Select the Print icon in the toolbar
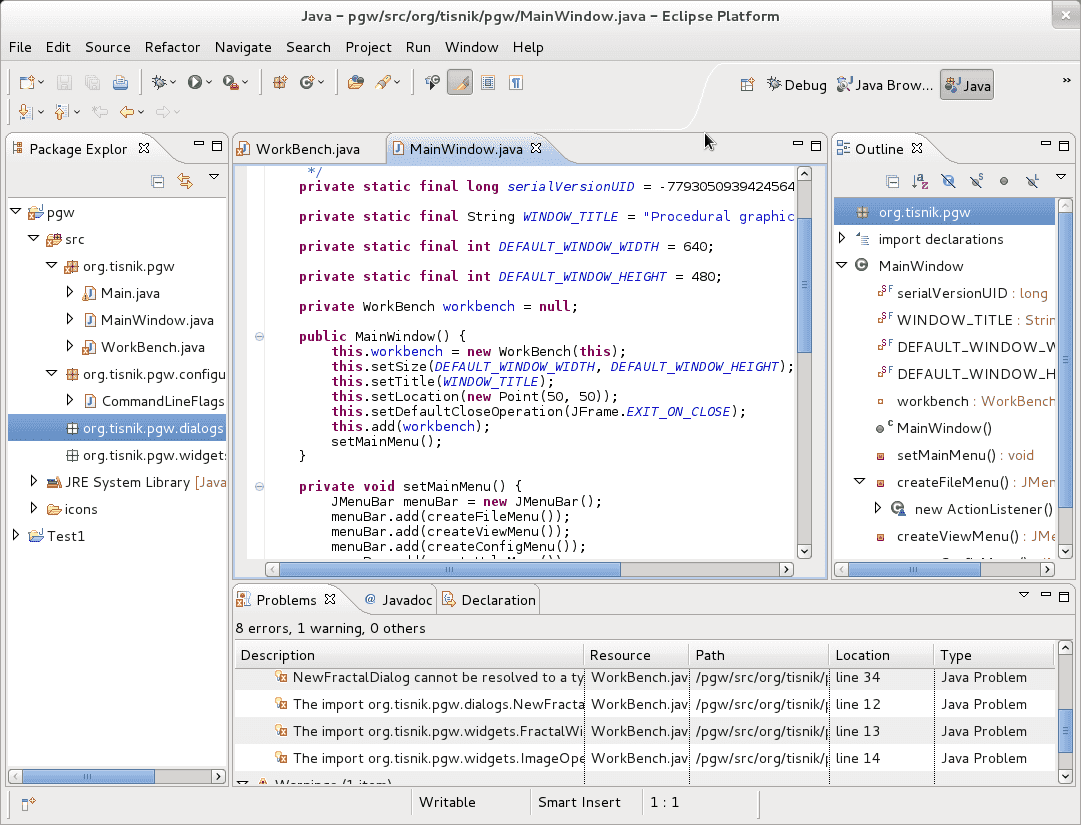 click(x=119, y=82)
